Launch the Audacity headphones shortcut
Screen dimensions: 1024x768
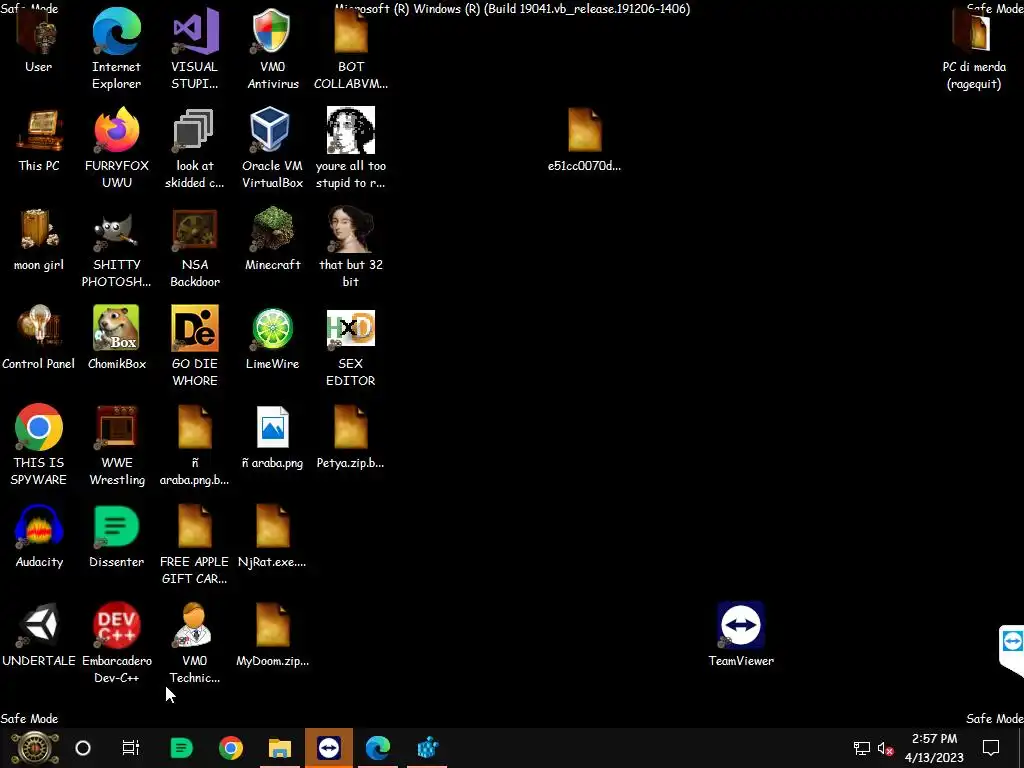coord(39,527)
